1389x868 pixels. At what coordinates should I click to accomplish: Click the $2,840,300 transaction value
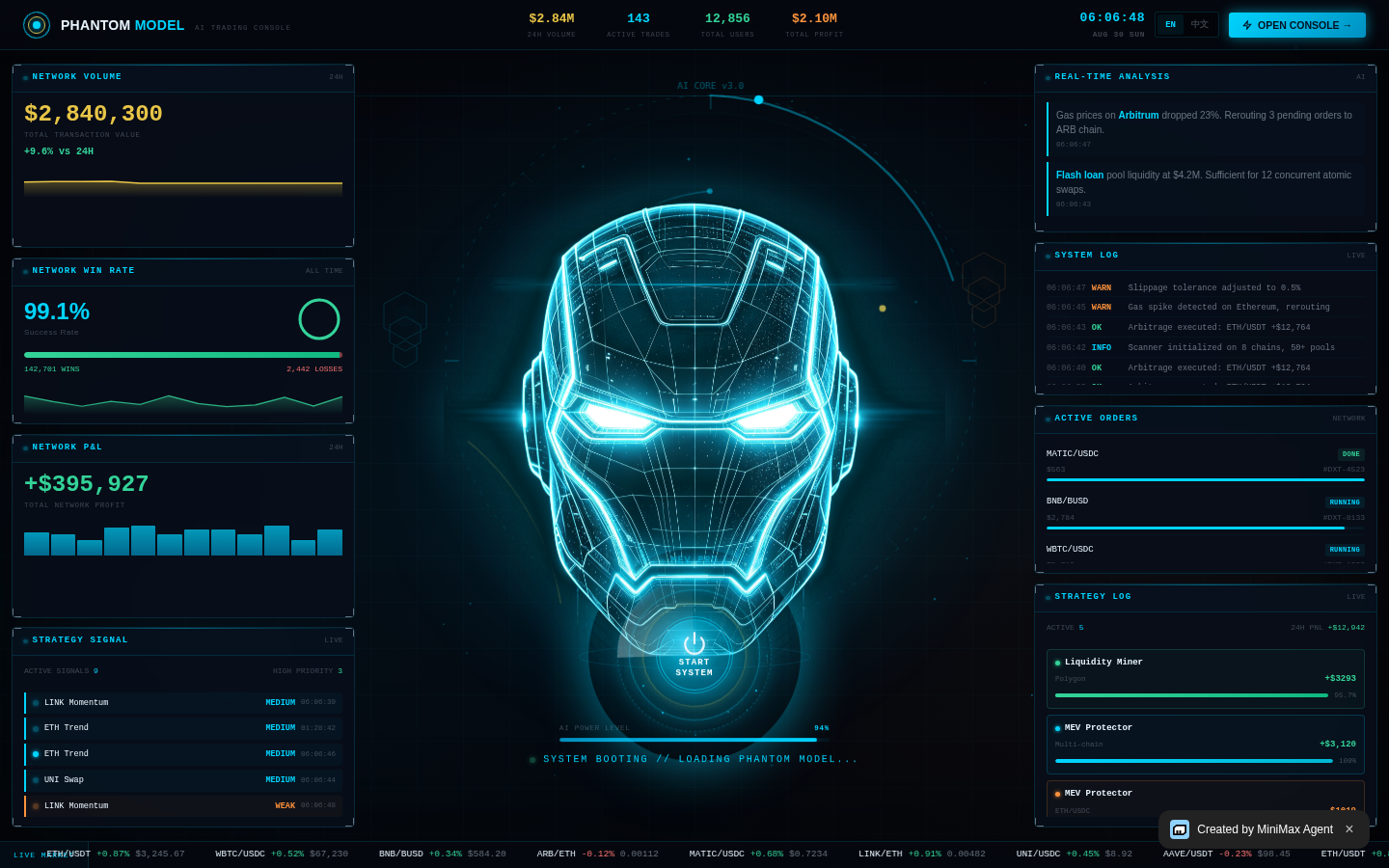tap(94, 114)
